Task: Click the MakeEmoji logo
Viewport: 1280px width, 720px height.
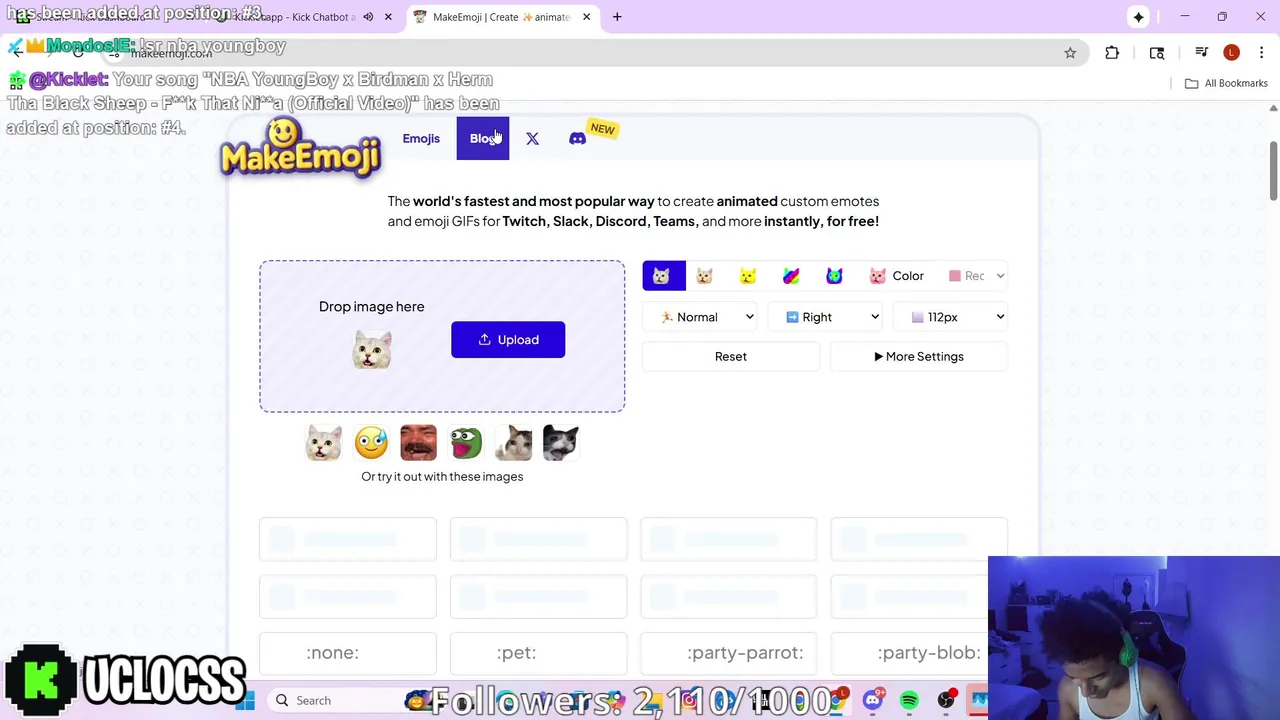Action: point(300,148)
